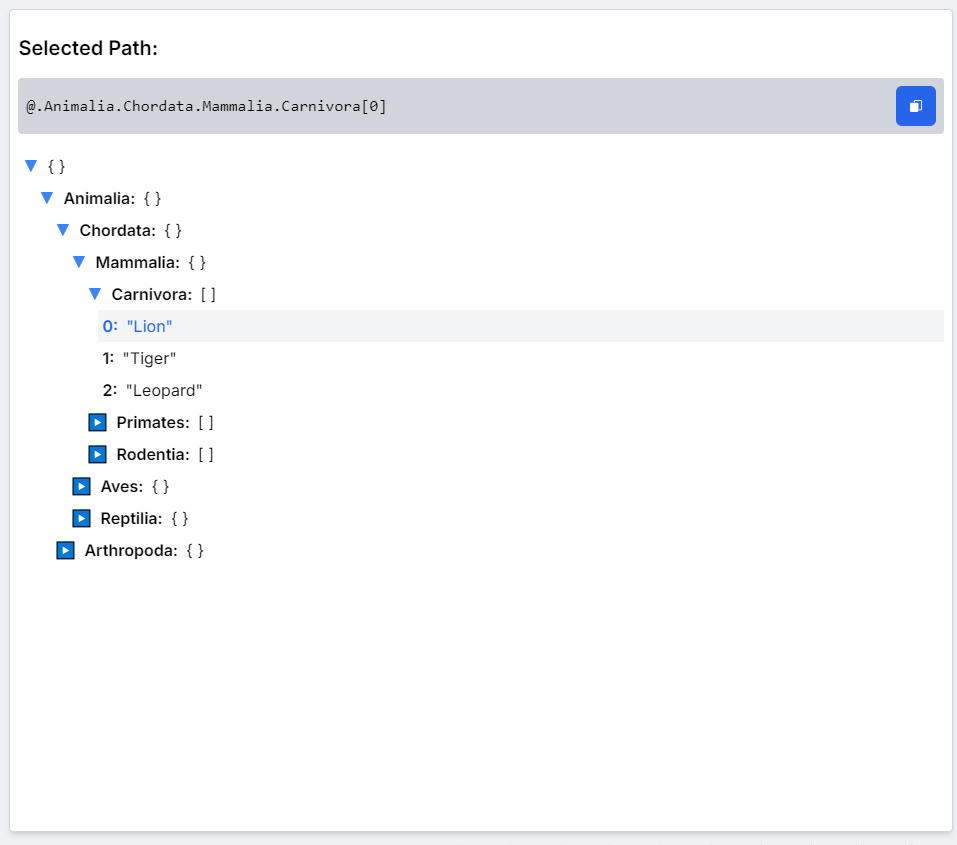Click the Reptilia key label

pyautogui.click(x=130, y=518)
